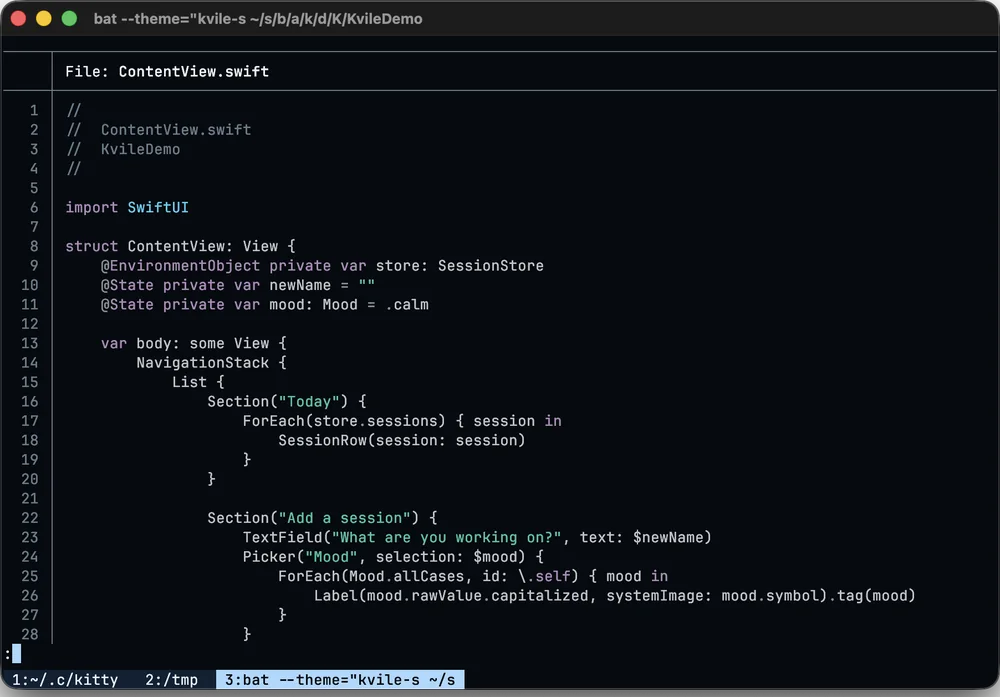
Task: Select active tab 3:bat --theme
Action: click(x=340, y=680)
